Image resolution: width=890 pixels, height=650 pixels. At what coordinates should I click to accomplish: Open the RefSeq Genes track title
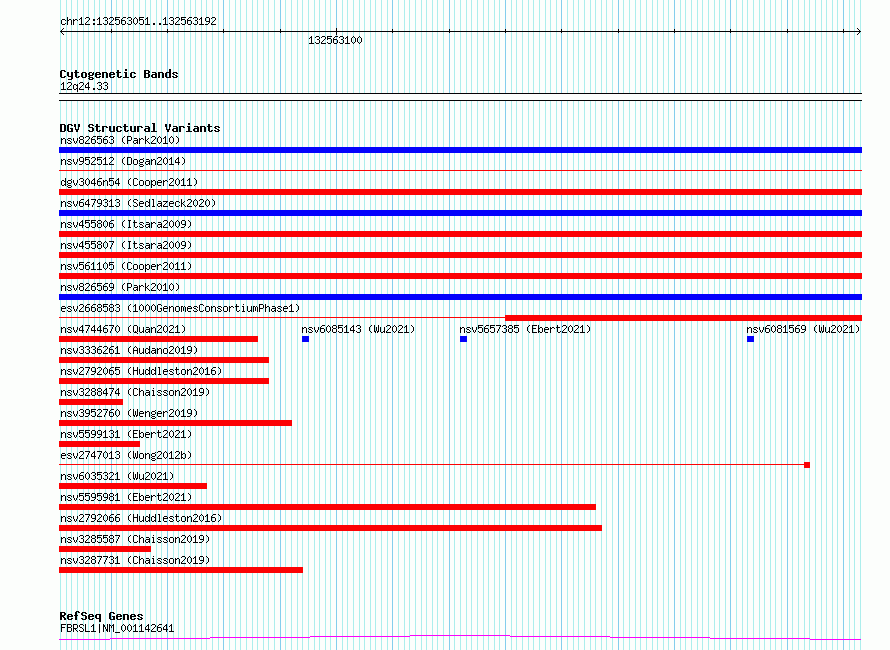(x=101, y=616)
